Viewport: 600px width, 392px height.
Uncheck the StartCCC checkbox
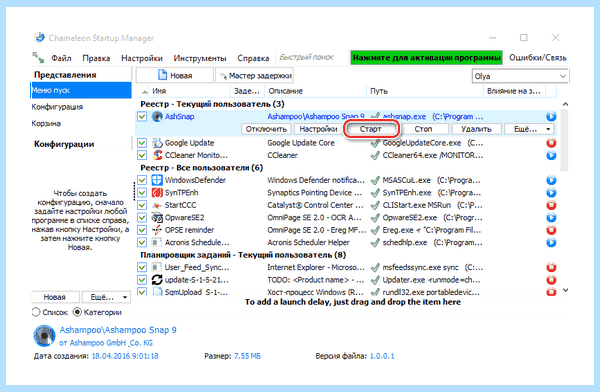click(142, 205)
